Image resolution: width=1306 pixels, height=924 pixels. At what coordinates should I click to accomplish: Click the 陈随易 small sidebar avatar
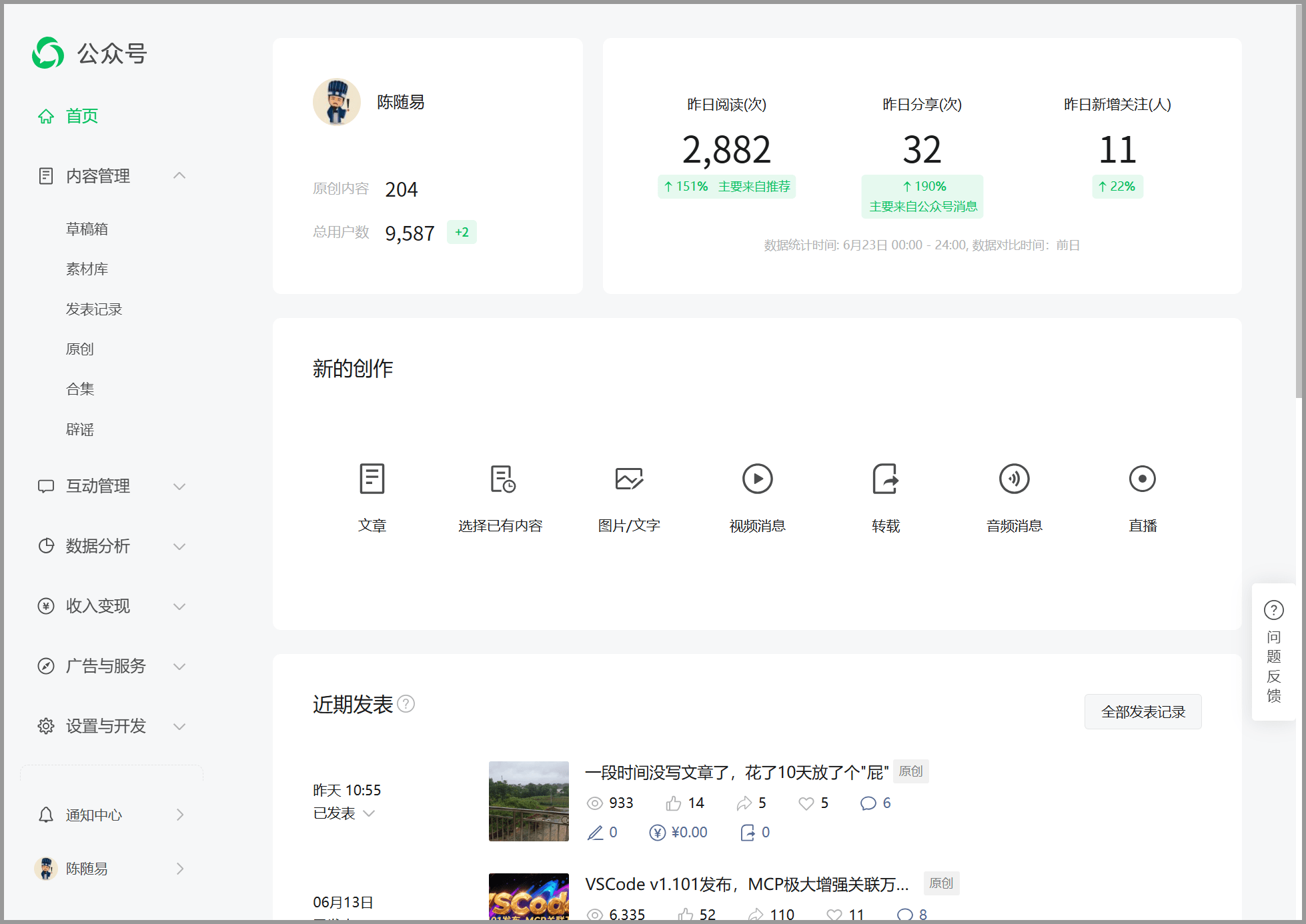(x=45, y=869)
